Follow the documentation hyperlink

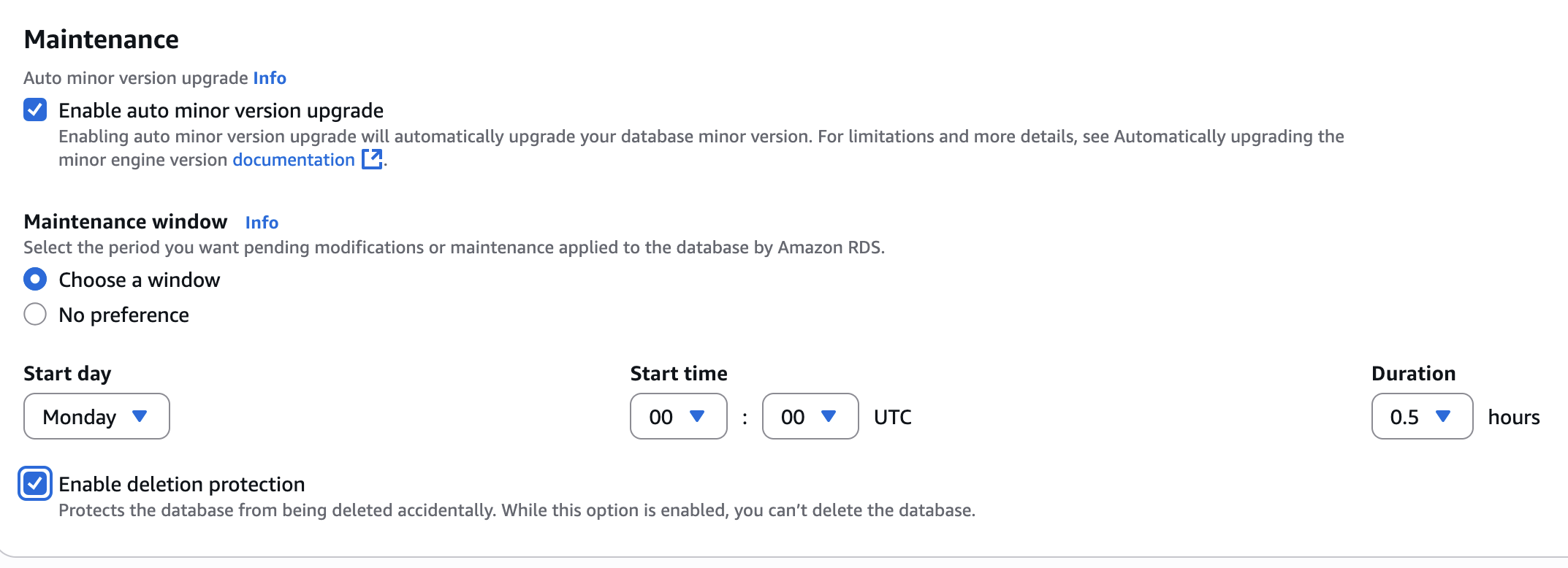point(293,160)
